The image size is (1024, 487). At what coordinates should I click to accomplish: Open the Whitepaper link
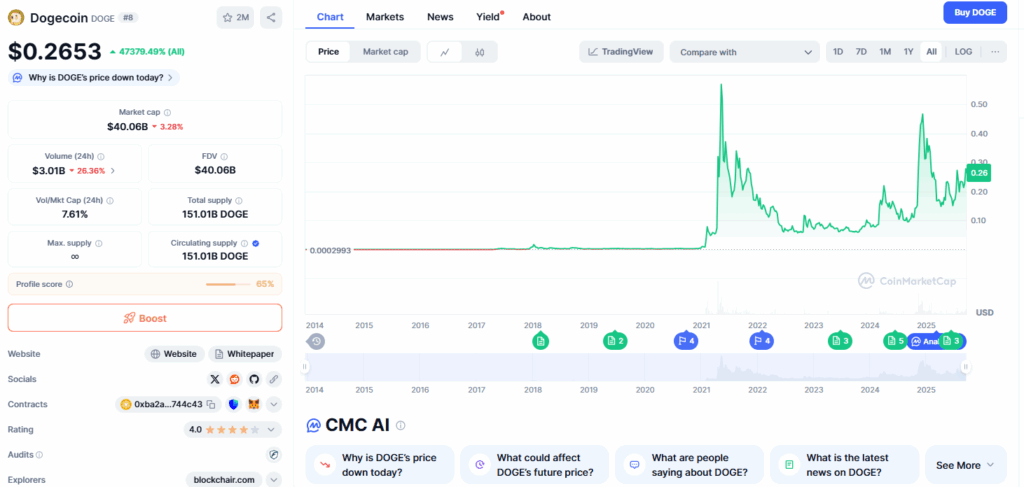pos(245,354)
